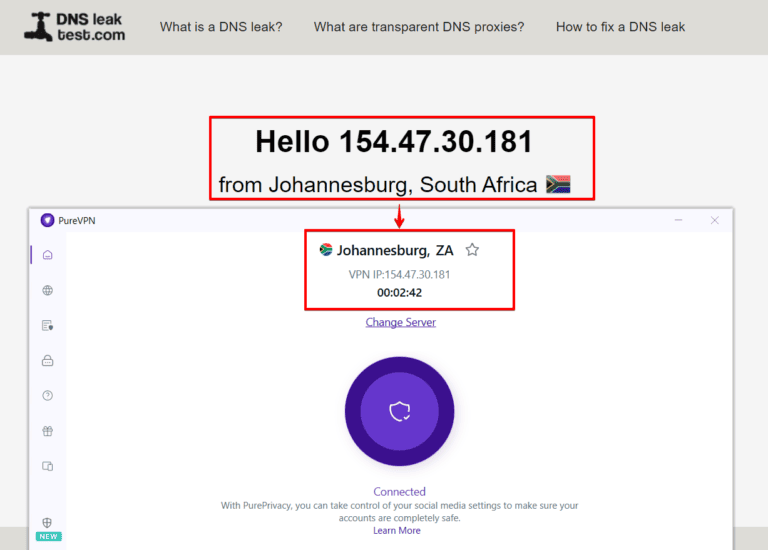Click the Johannesburg, ZA location label
768x550 pixels.
point(394,250)
